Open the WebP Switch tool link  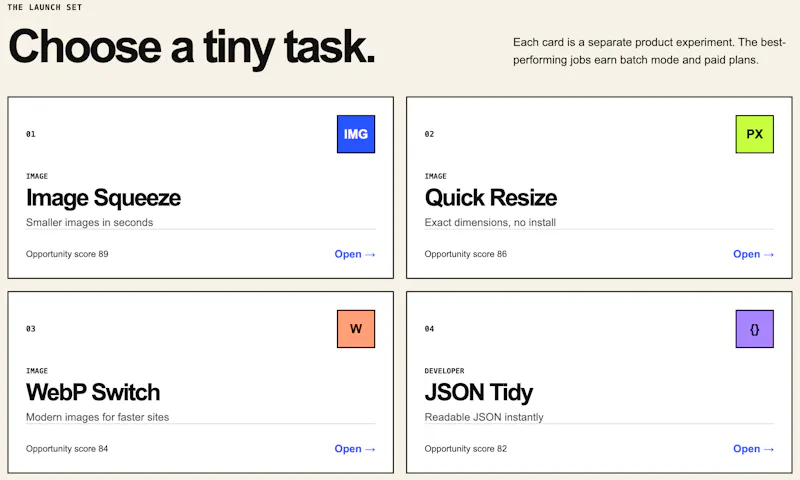(355, 449)
